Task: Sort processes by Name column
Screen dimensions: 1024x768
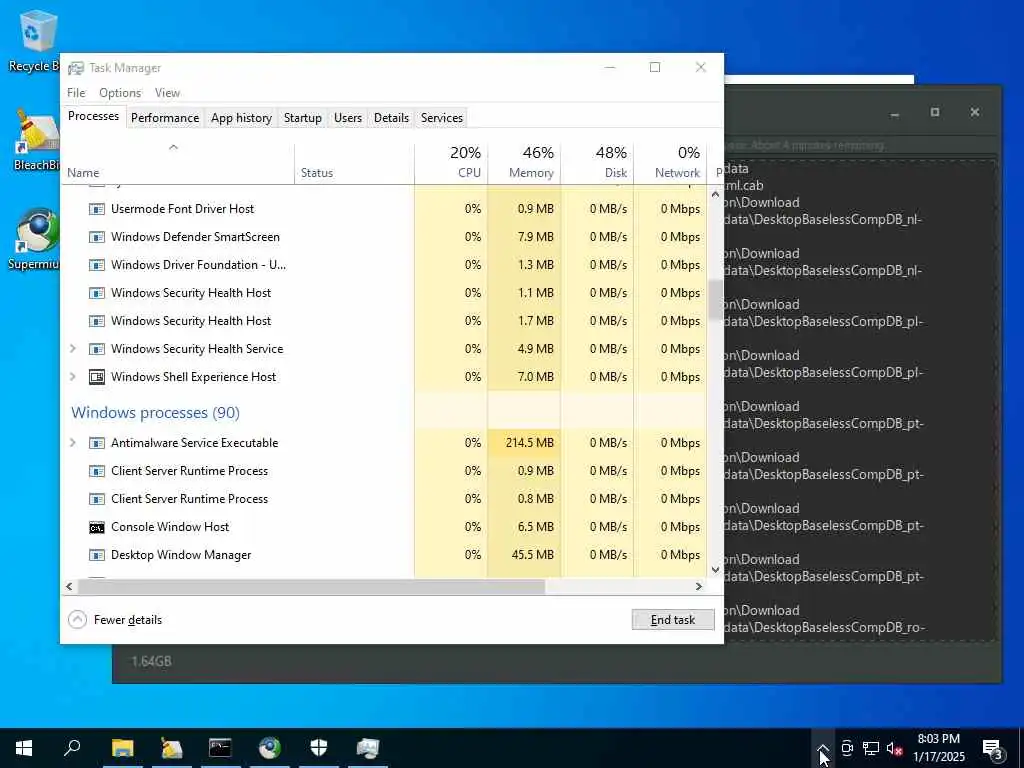Action: [177, 163]
